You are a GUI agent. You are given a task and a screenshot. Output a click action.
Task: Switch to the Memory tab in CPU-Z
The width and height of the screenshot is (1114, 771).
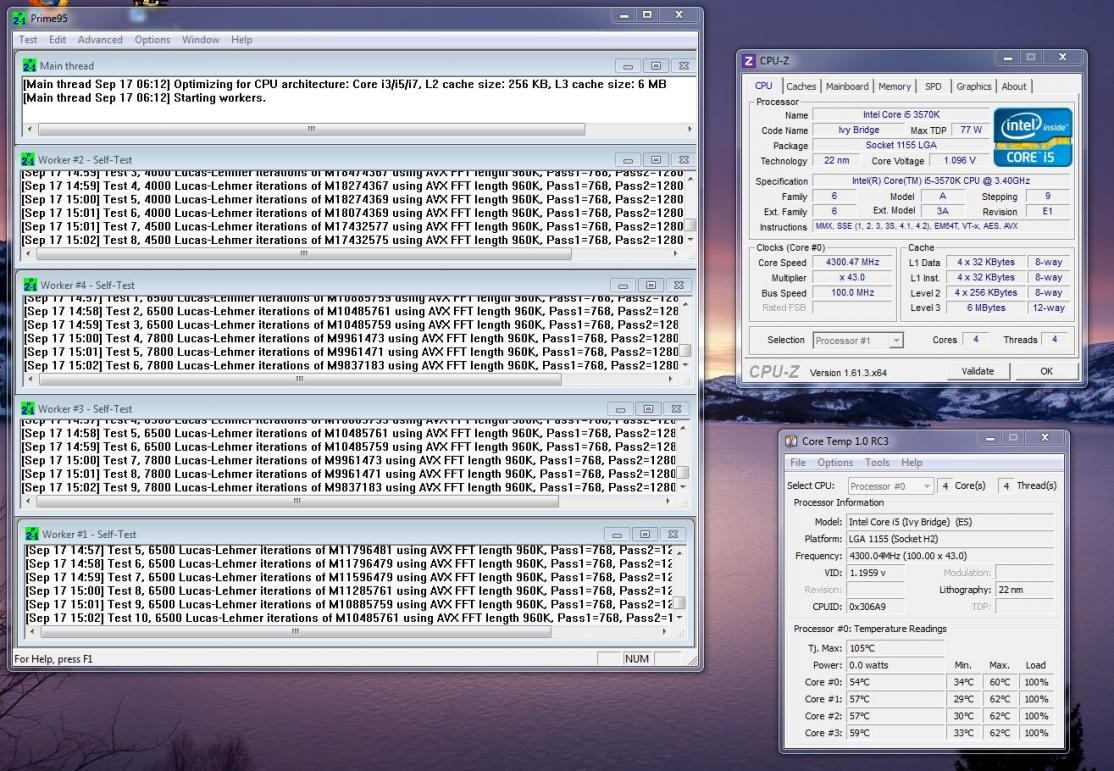[894, 86]
